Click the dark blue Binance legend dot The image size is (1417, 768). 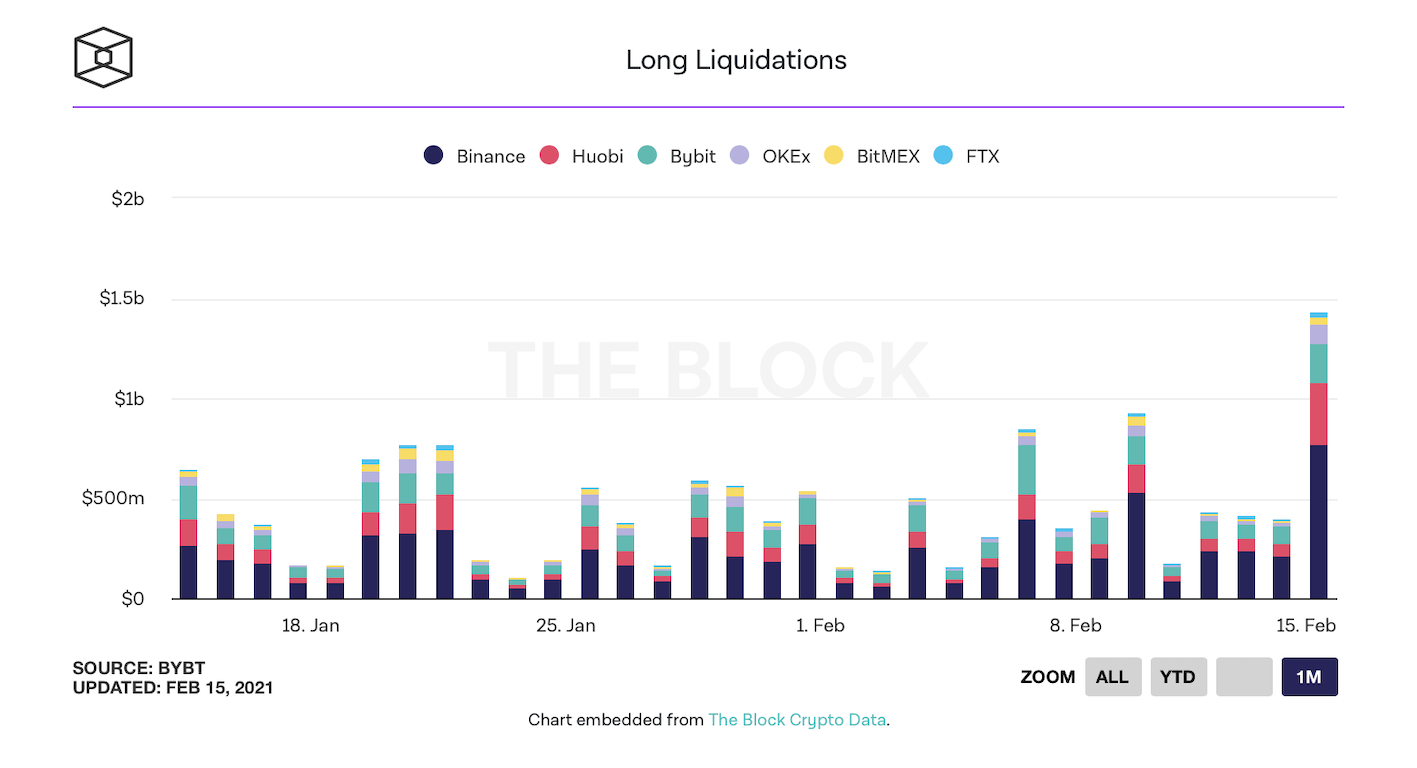coord(433,156)
